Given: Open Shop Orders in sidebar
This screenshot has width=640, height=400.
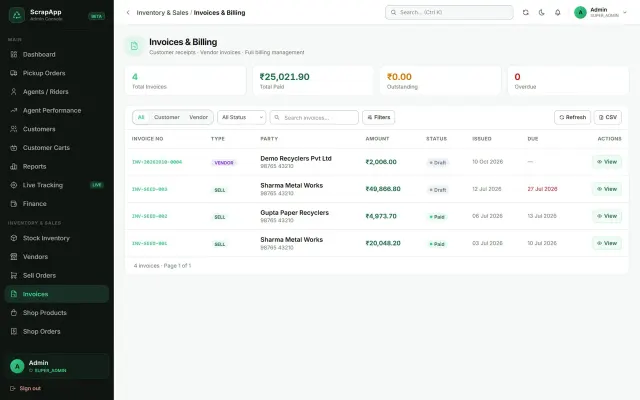Looking at the screenshot, I should point(57,331).
